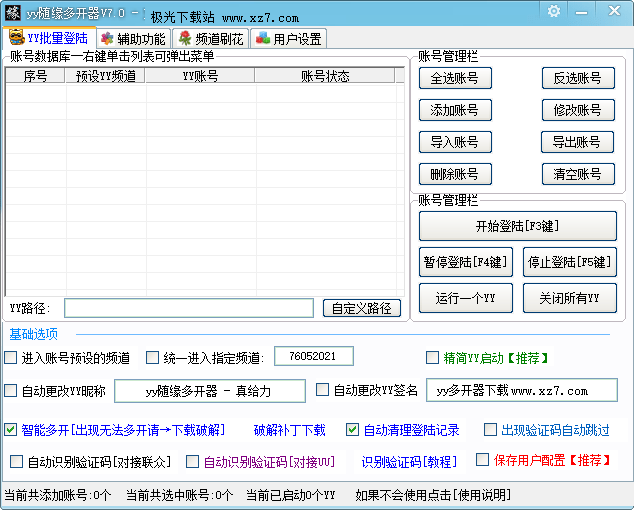Viewport: 634px width, 510px height.
Task: Click nickname field yy随缘多开器 - 真给力
Action: 210,391
